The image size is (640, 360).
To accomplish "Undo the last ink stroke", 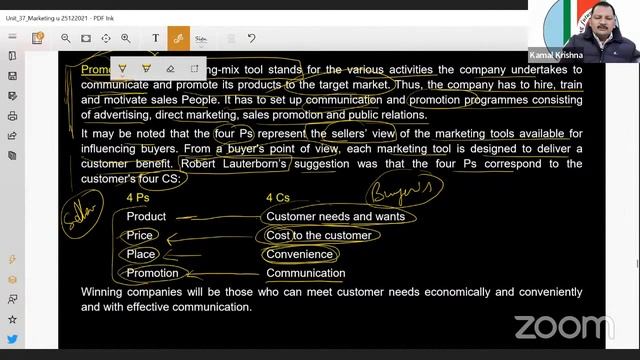I will [x=251, y=38].
